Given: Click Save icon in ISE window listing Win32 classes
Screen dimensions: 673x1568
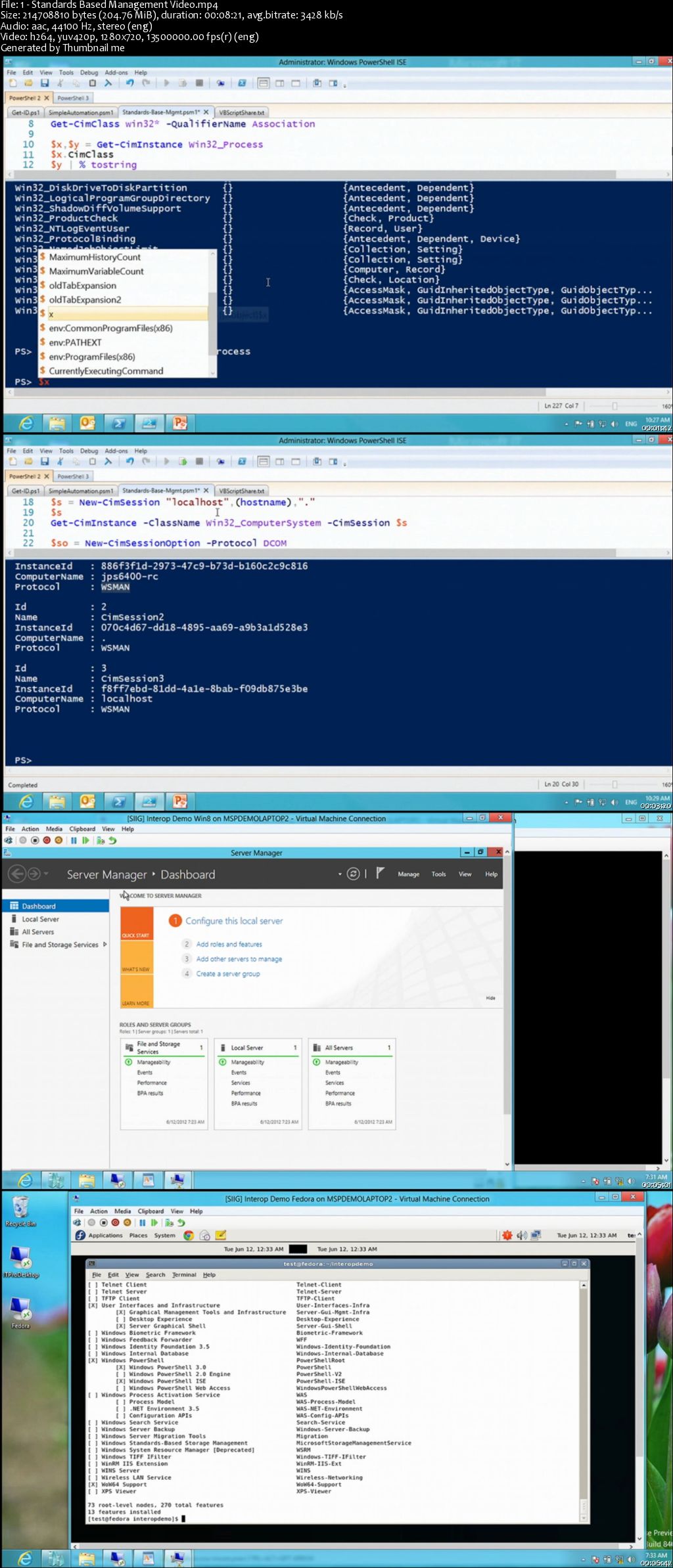Looking at the screenshot, I should [45, 83].
